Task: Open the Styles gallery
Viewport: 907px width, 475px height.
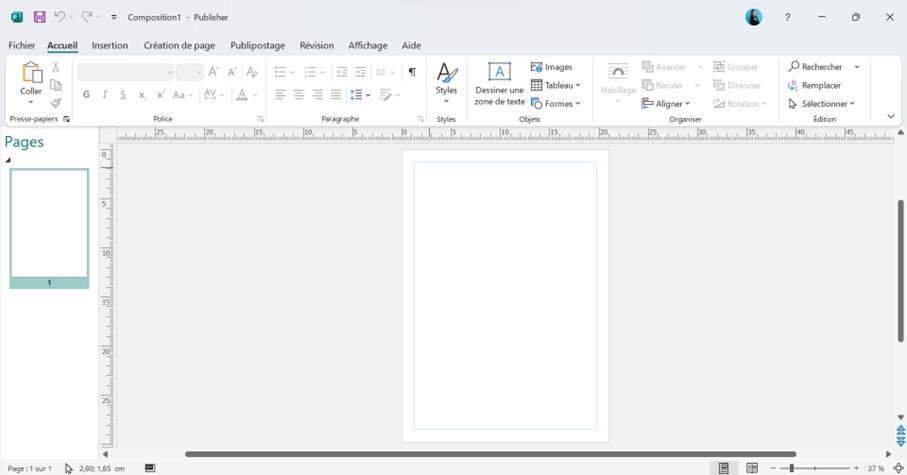Action: 446,82
